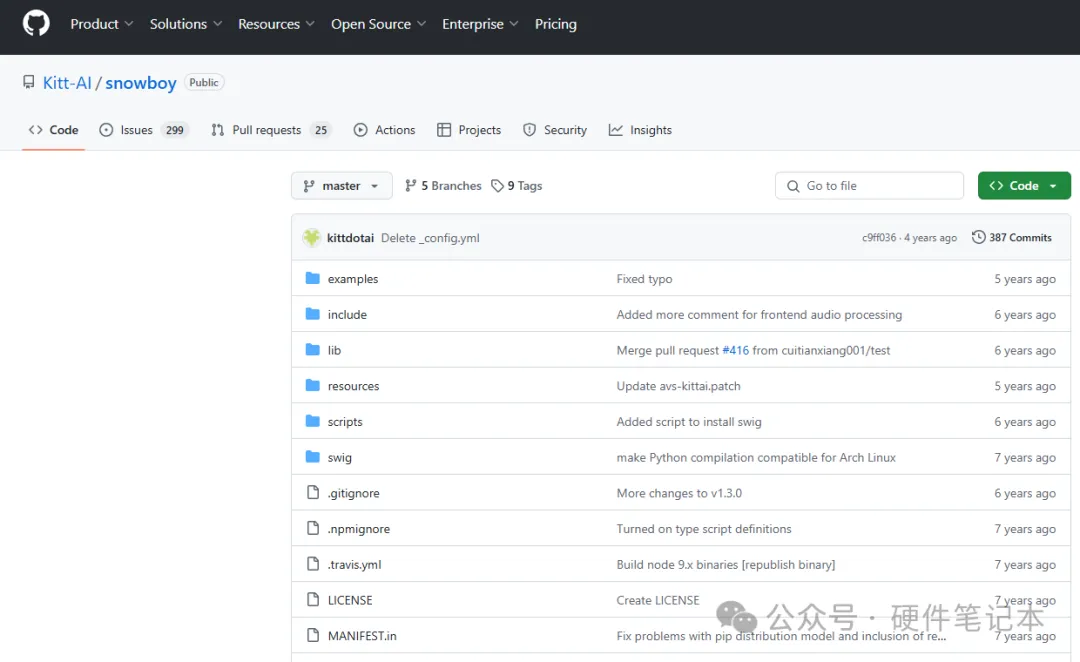Click the Security shield icon

coord(529,130)
